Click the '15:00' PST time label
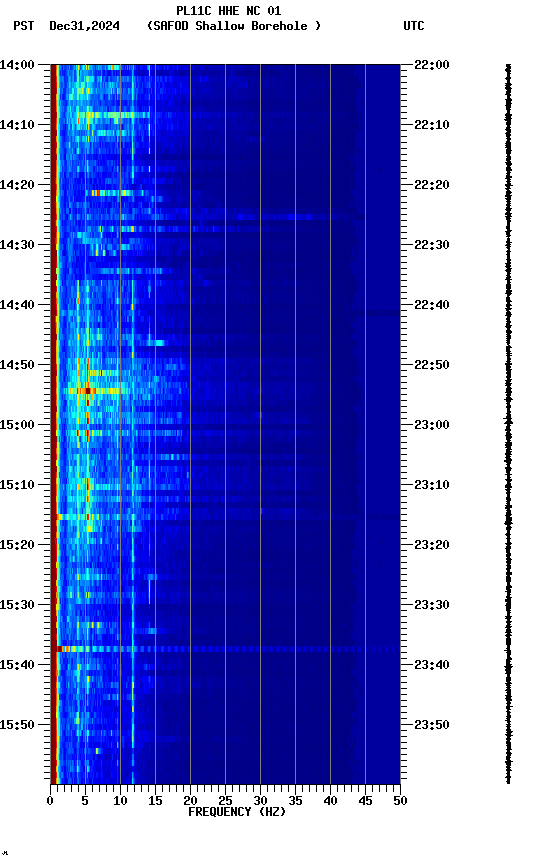The image size is (552, 864). tap(17, 425)
